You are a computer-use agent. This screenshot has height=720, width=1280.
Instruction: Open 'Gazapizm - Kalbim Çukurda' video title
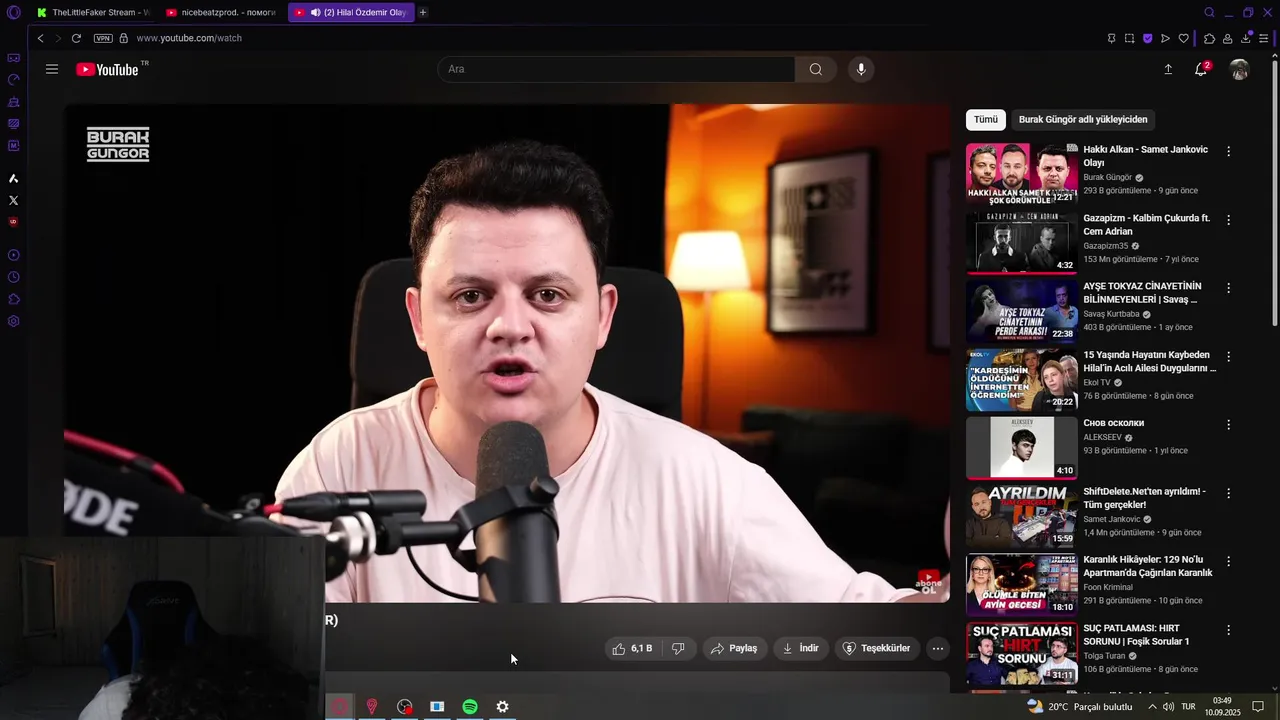tap(1147, 225)
